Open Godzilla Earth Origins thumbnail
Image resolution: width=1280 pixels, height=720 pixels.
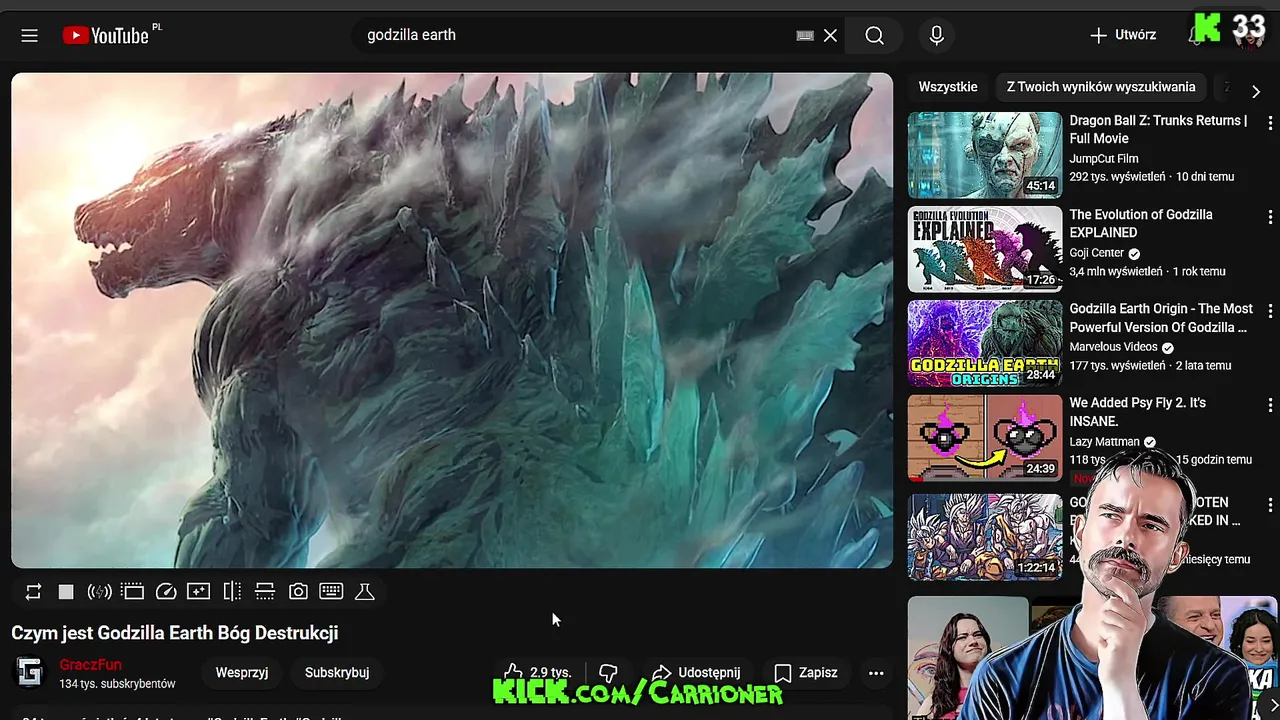985,343
